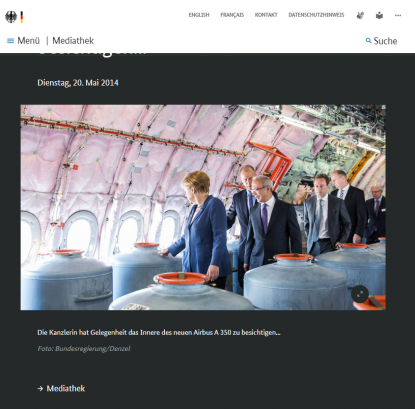Expand the Menü navigation
Image resolution: width=415 pixels, height=409 pixels.
(x=23, y=41)
